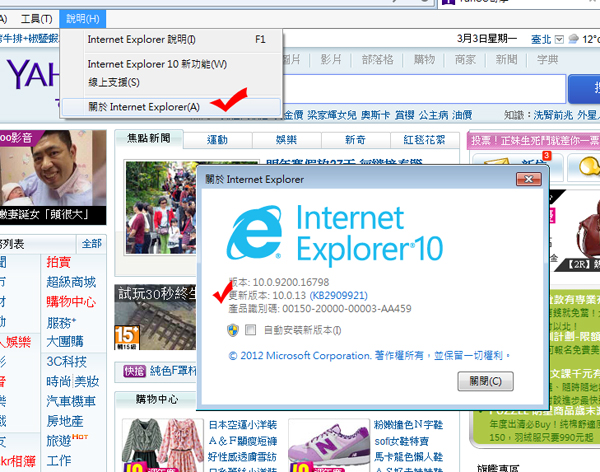Click the 關閉(C) button

point(485,381)
